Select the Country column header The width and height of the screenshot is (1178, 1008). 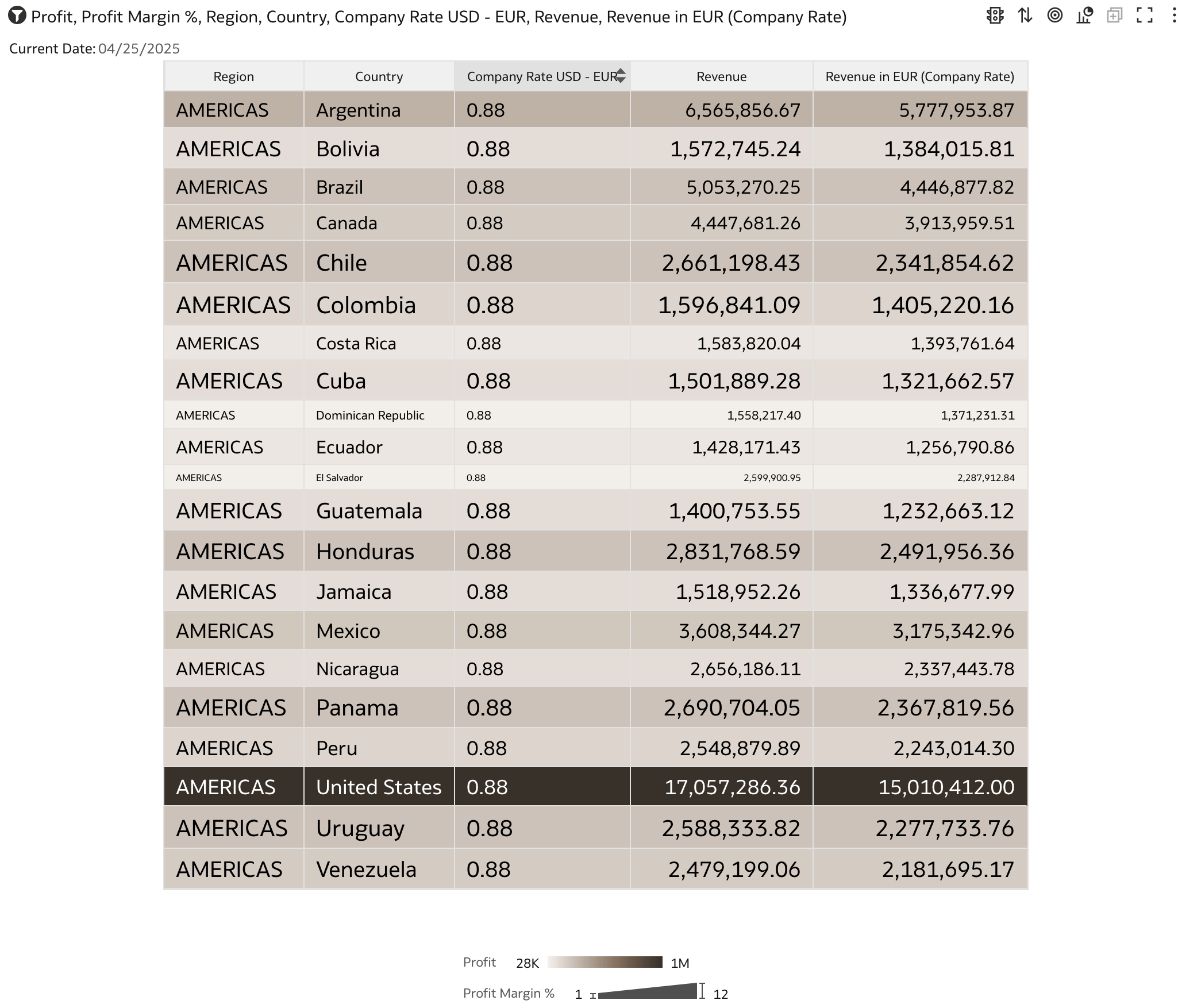click(x=379, y=76)
